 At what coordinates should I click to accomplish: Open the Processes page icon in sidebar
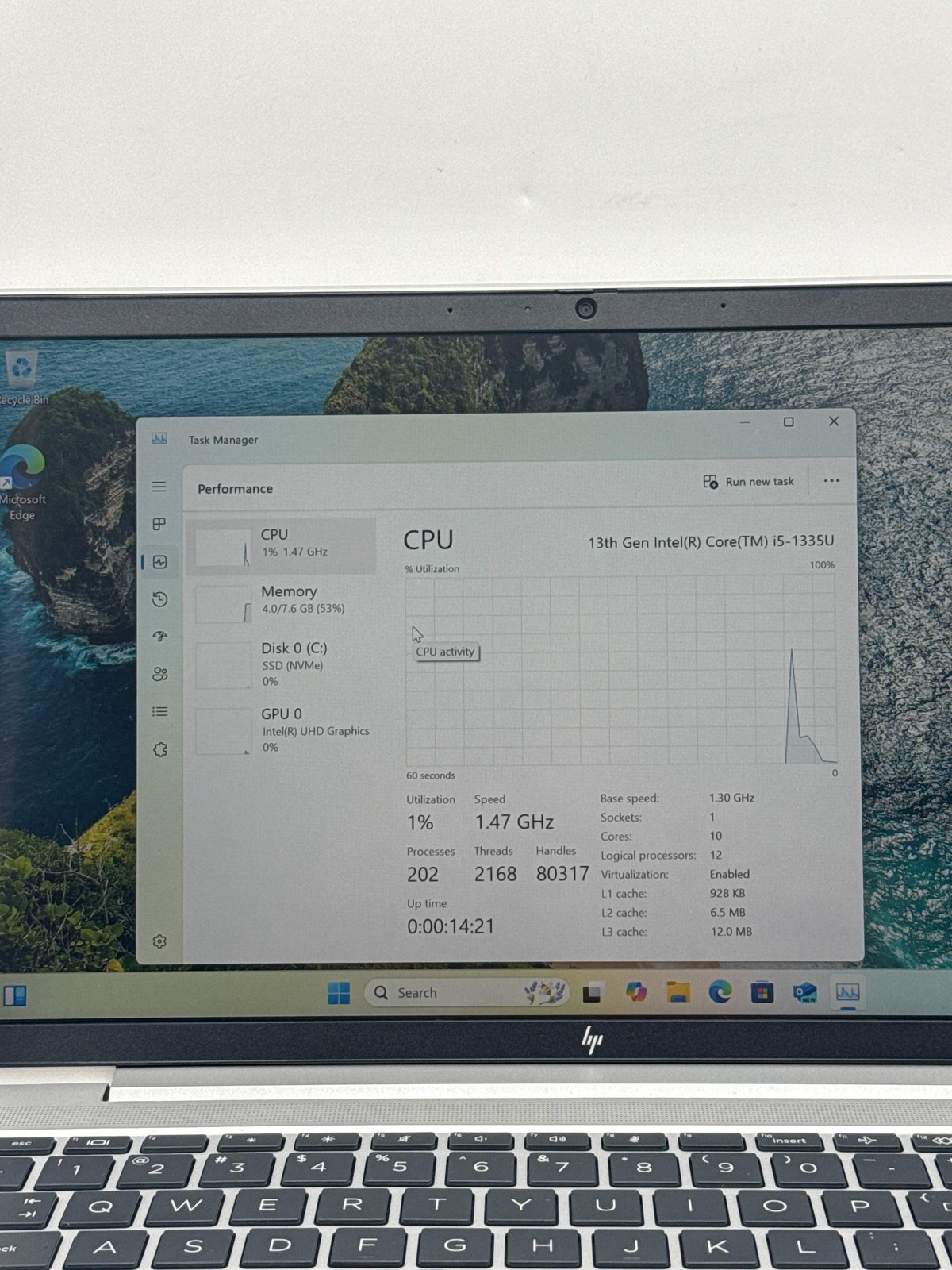click(159, 524)
